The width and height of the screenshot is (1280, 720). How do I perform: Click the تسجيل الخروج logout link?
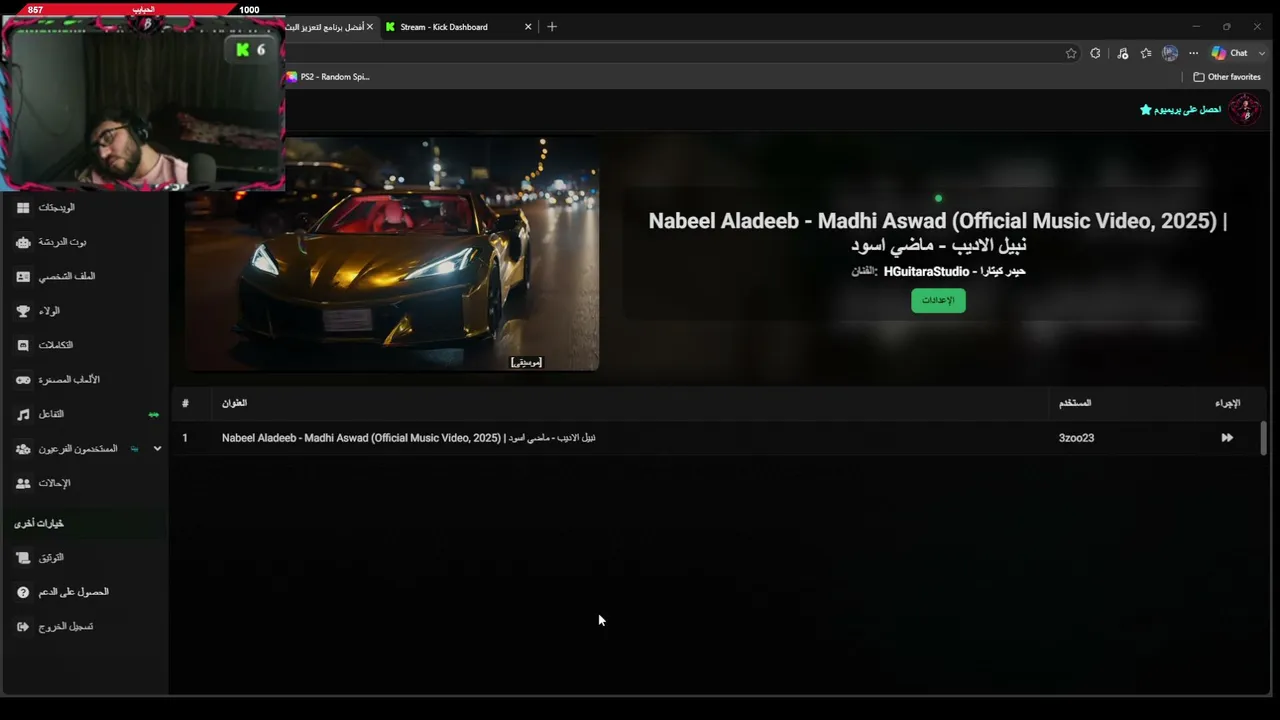(66, 627)
